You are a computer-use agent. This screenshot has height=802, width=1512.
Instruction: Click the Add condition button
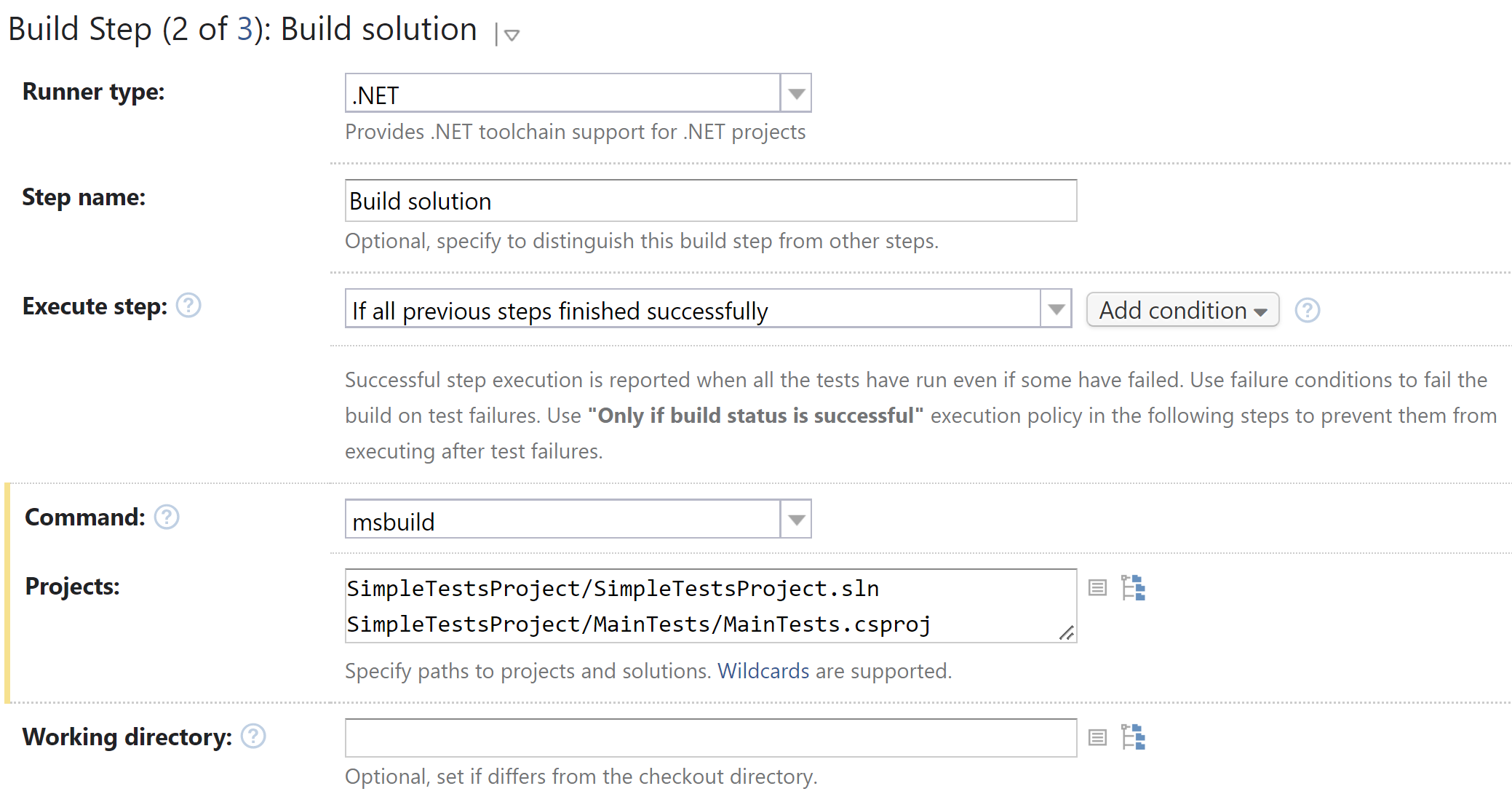pyautogui.click(x=1182, y=310)
